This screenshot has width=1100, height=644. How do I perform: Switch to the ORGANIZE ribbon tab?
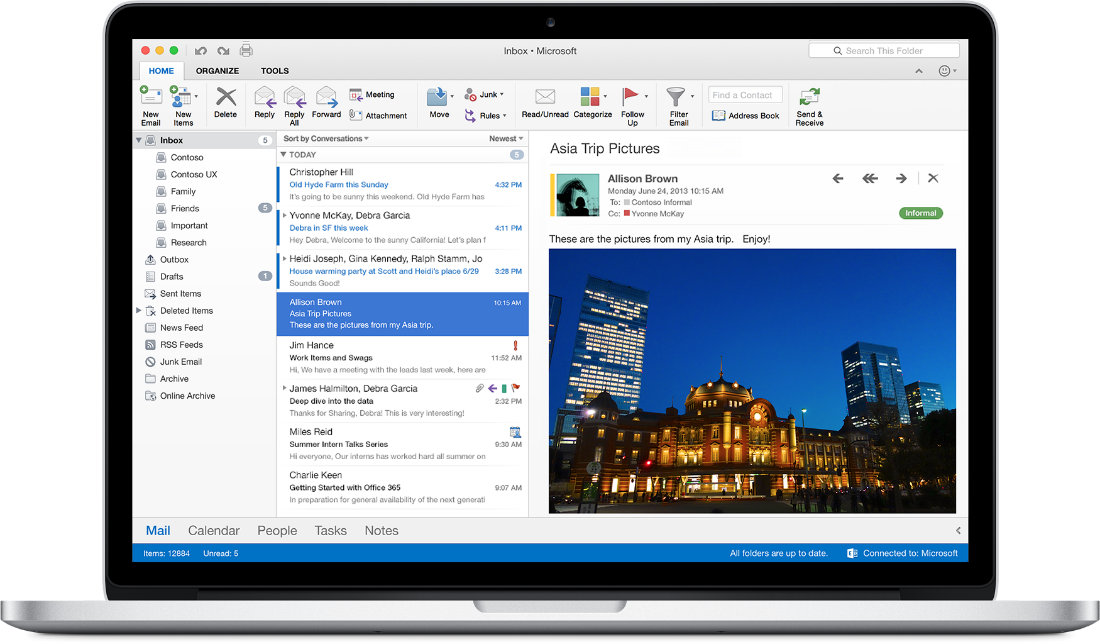point(217,70)
